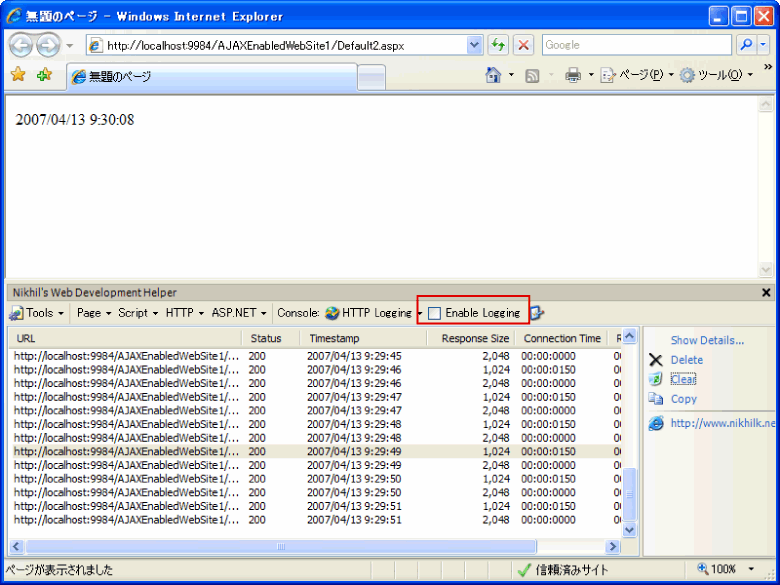Click Add to Favorites star-plus icon

[44, 75]
